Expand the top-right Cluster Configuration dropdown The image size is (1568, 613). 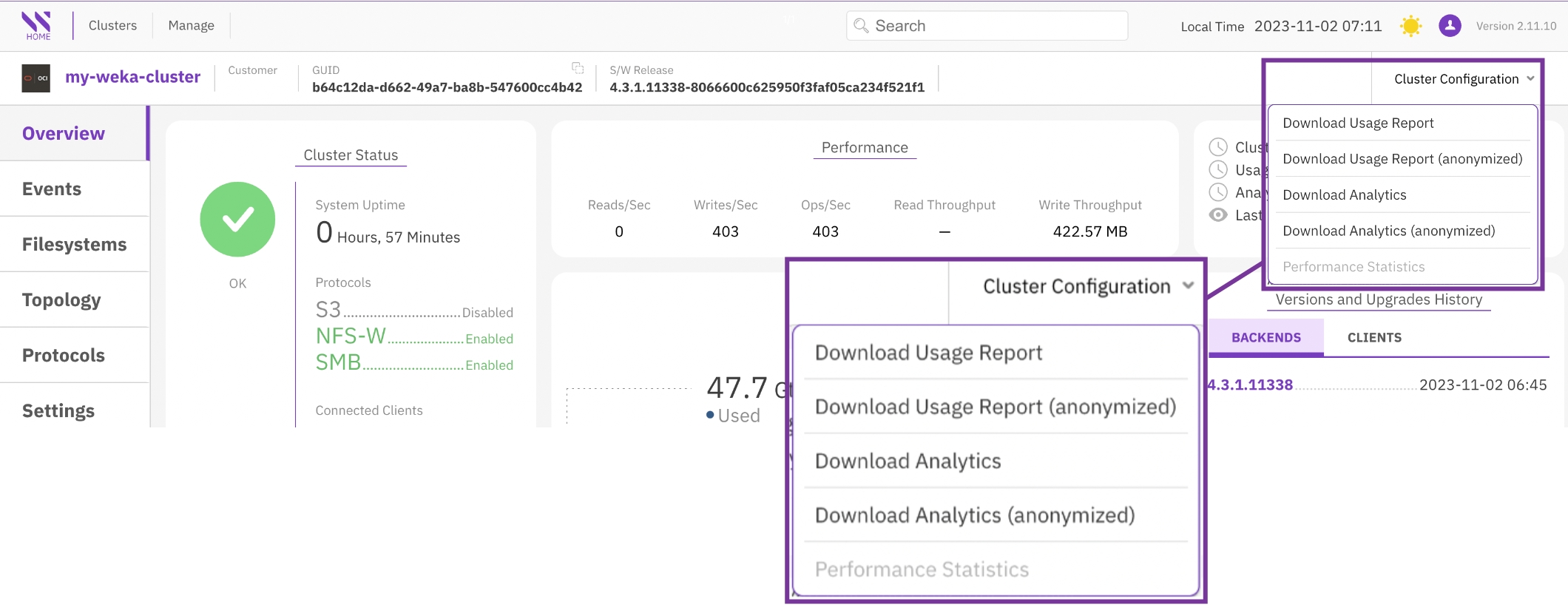(1463, 79)
